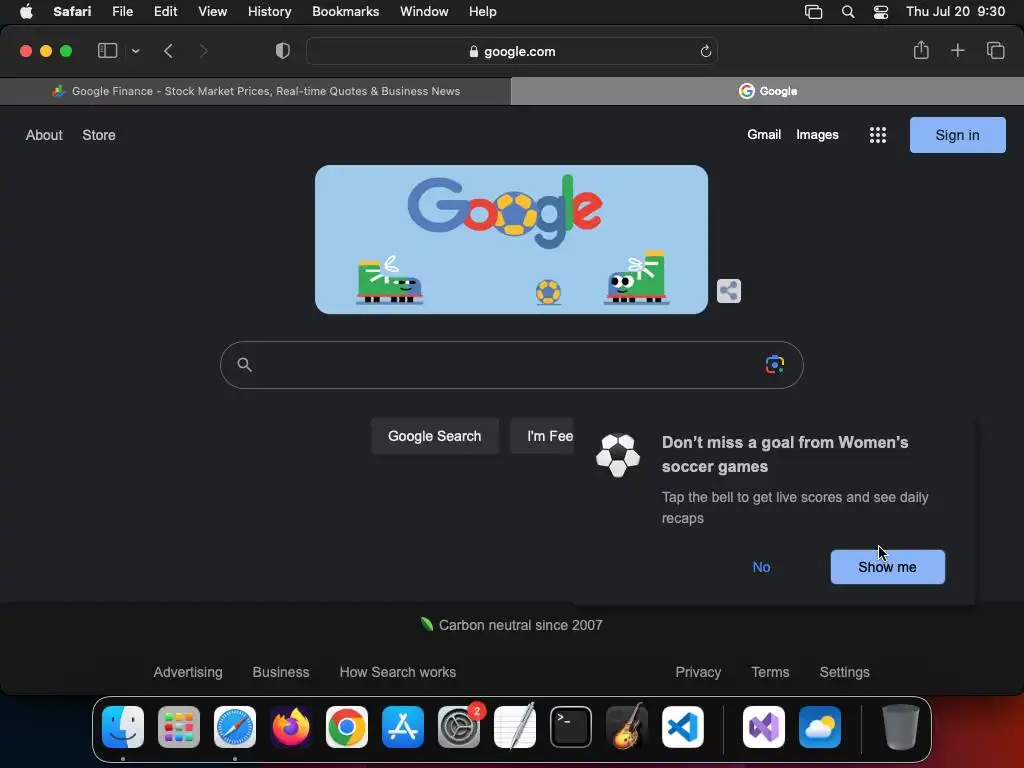Screen dimensions: 1024x768
Task: Click the Sign in button
Action: point(957,135)
